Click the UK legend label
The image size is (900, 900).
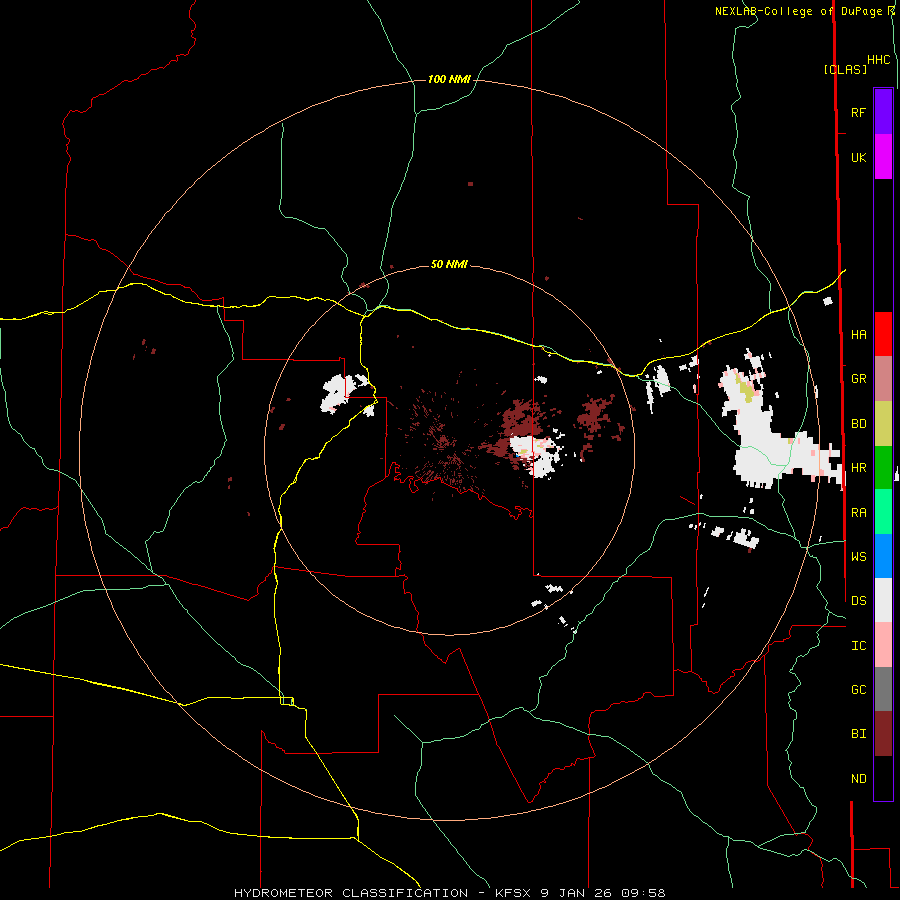click(x=858, y=157)
